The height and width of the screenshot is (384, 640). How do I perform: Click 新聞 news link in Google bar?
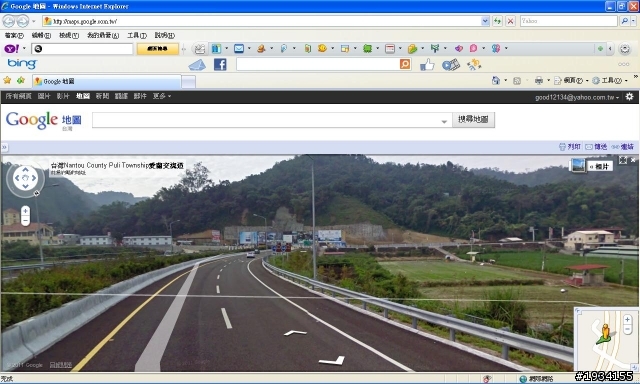(102, 96)
